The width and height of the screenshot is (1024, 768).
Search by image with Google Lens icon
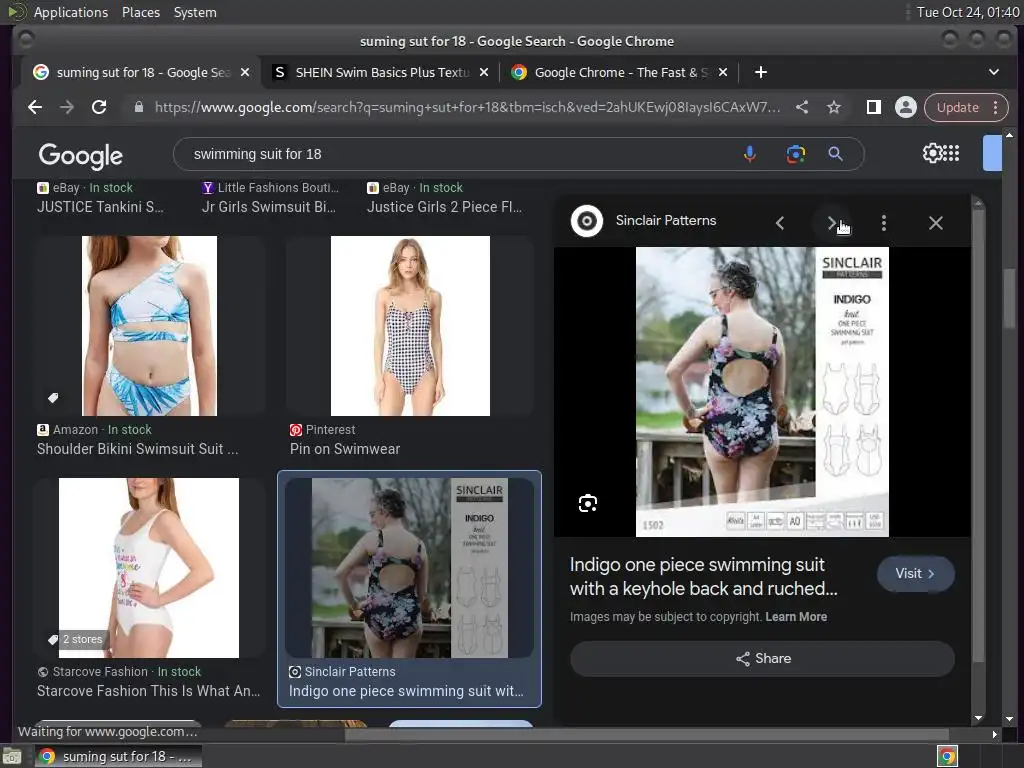[795, 154]
